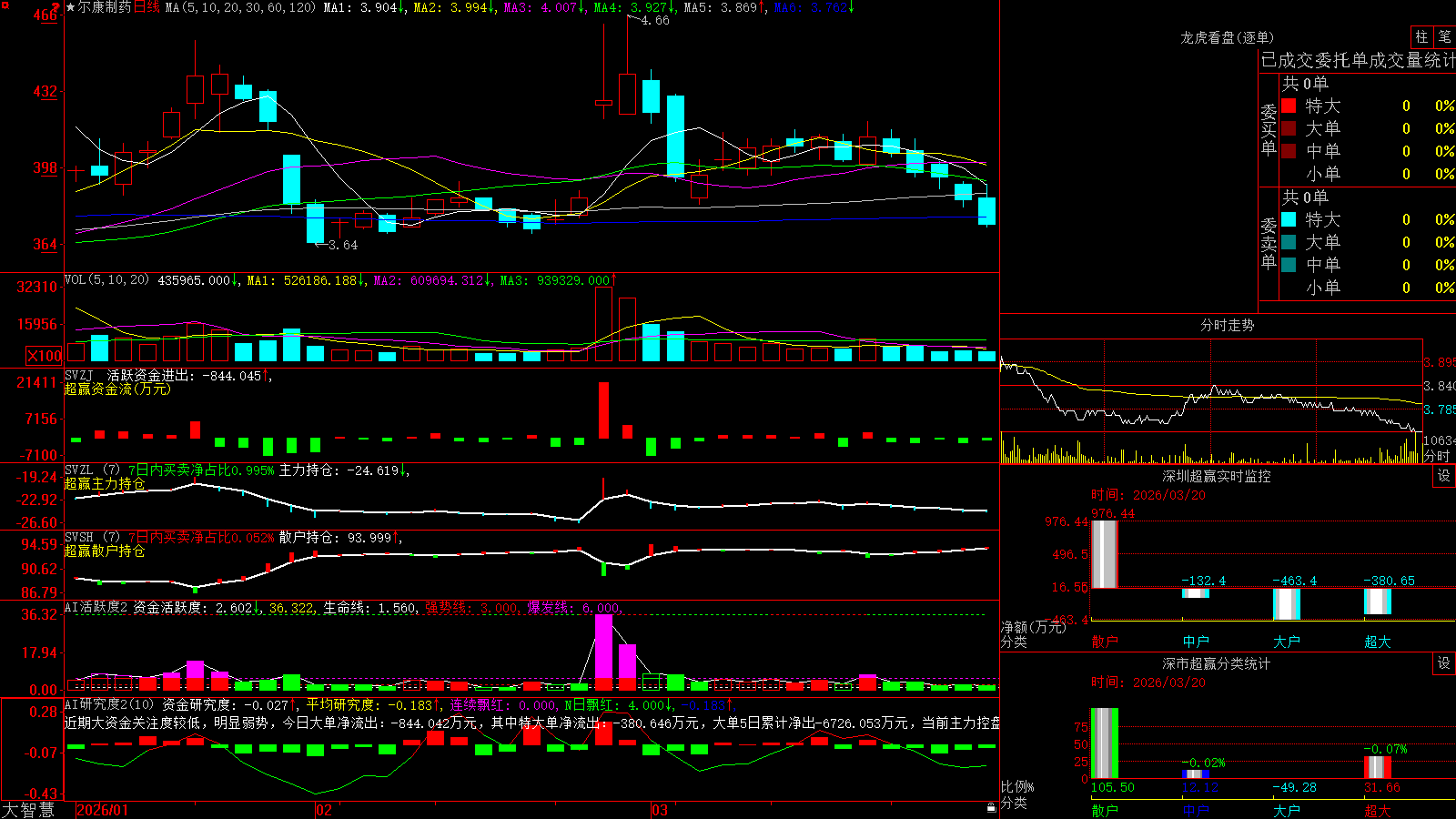Click 大户 category label in 深圳超赢实时监控

point(1287,642)
